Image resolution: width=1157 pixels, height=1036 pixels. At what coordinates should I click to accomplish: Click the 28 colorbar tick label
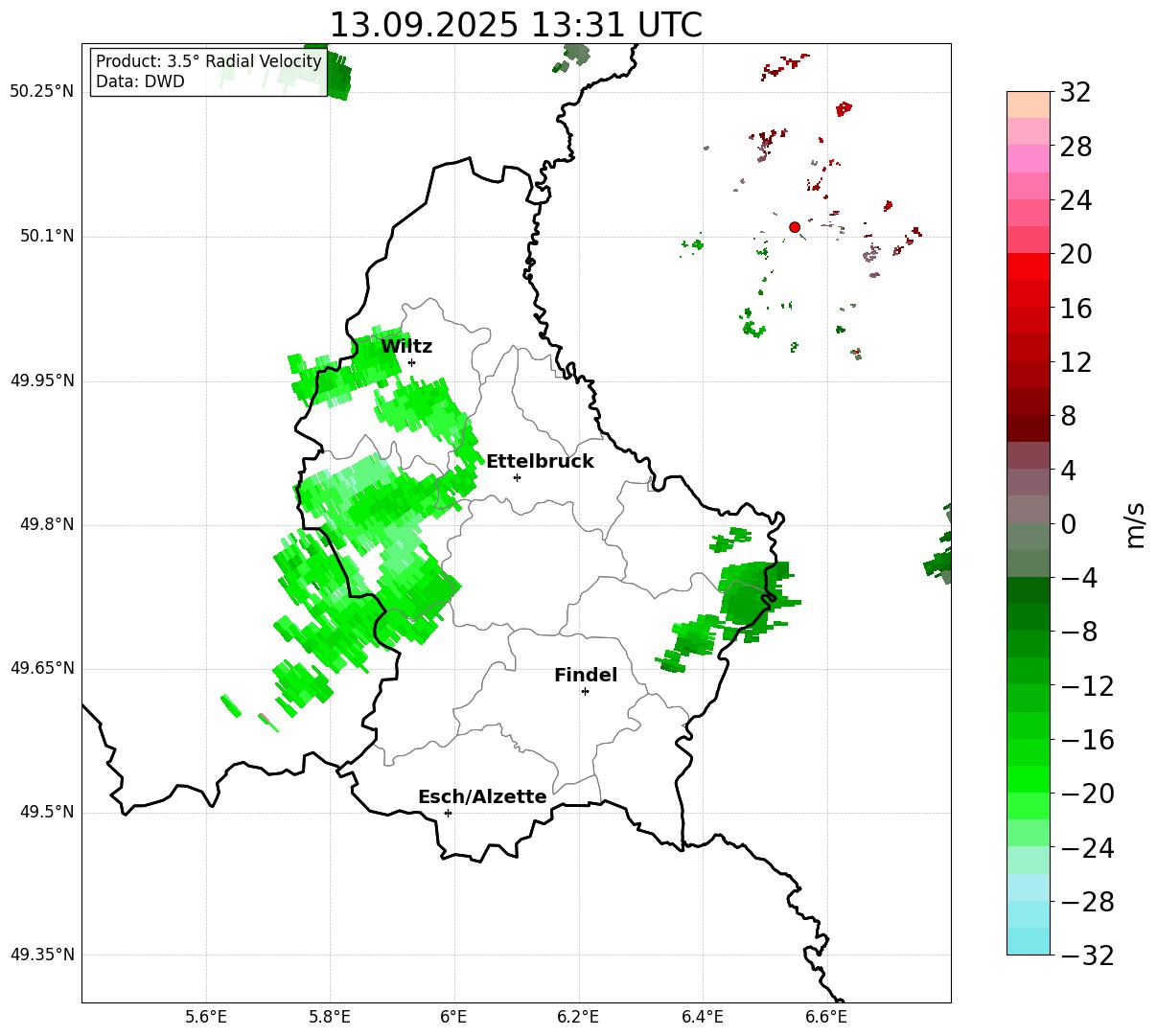coord(1076,147)
